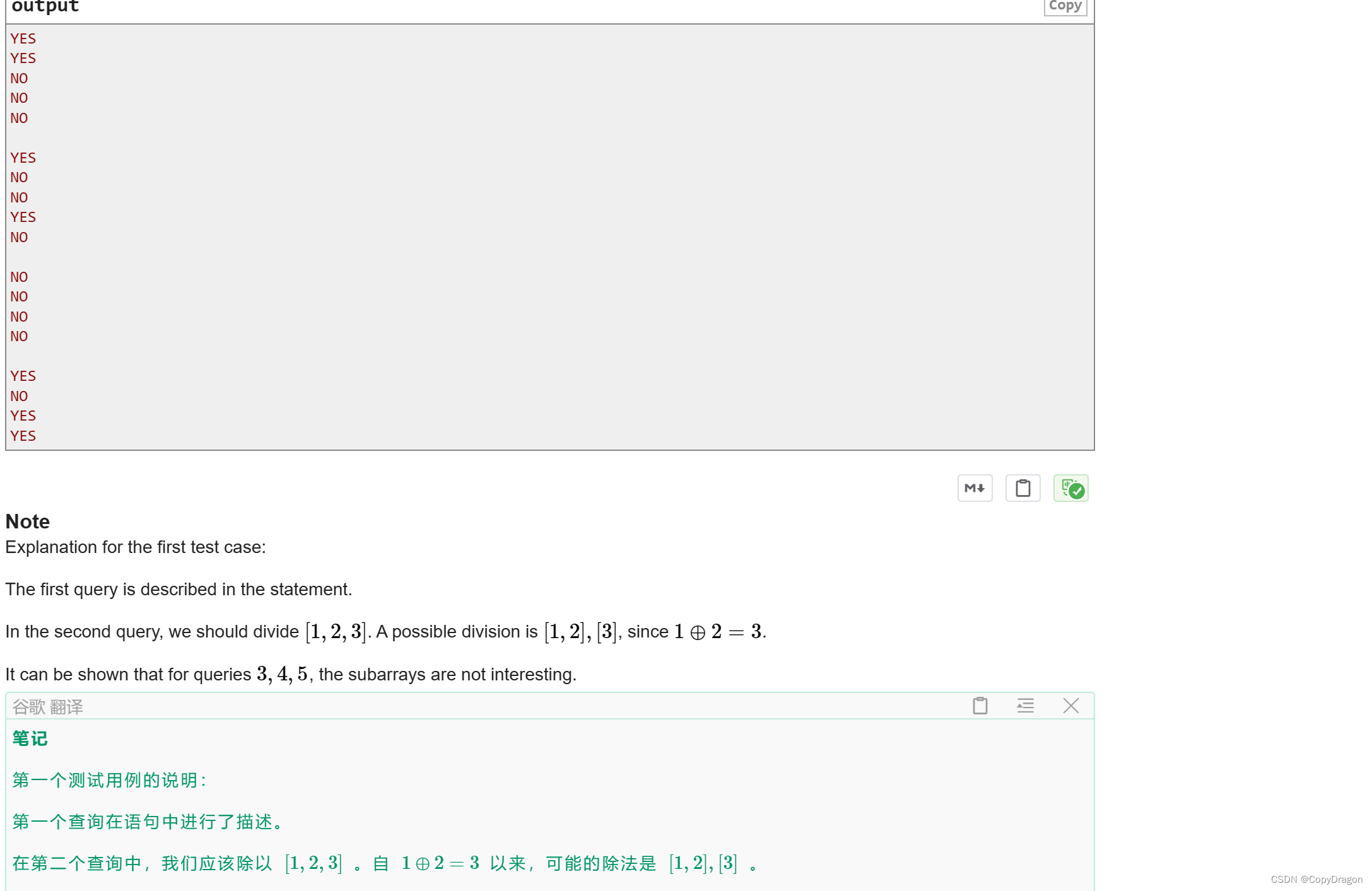Click the Markdown (M↓) copy icon
The image size is (1372, 891).
tap(975, 488)
